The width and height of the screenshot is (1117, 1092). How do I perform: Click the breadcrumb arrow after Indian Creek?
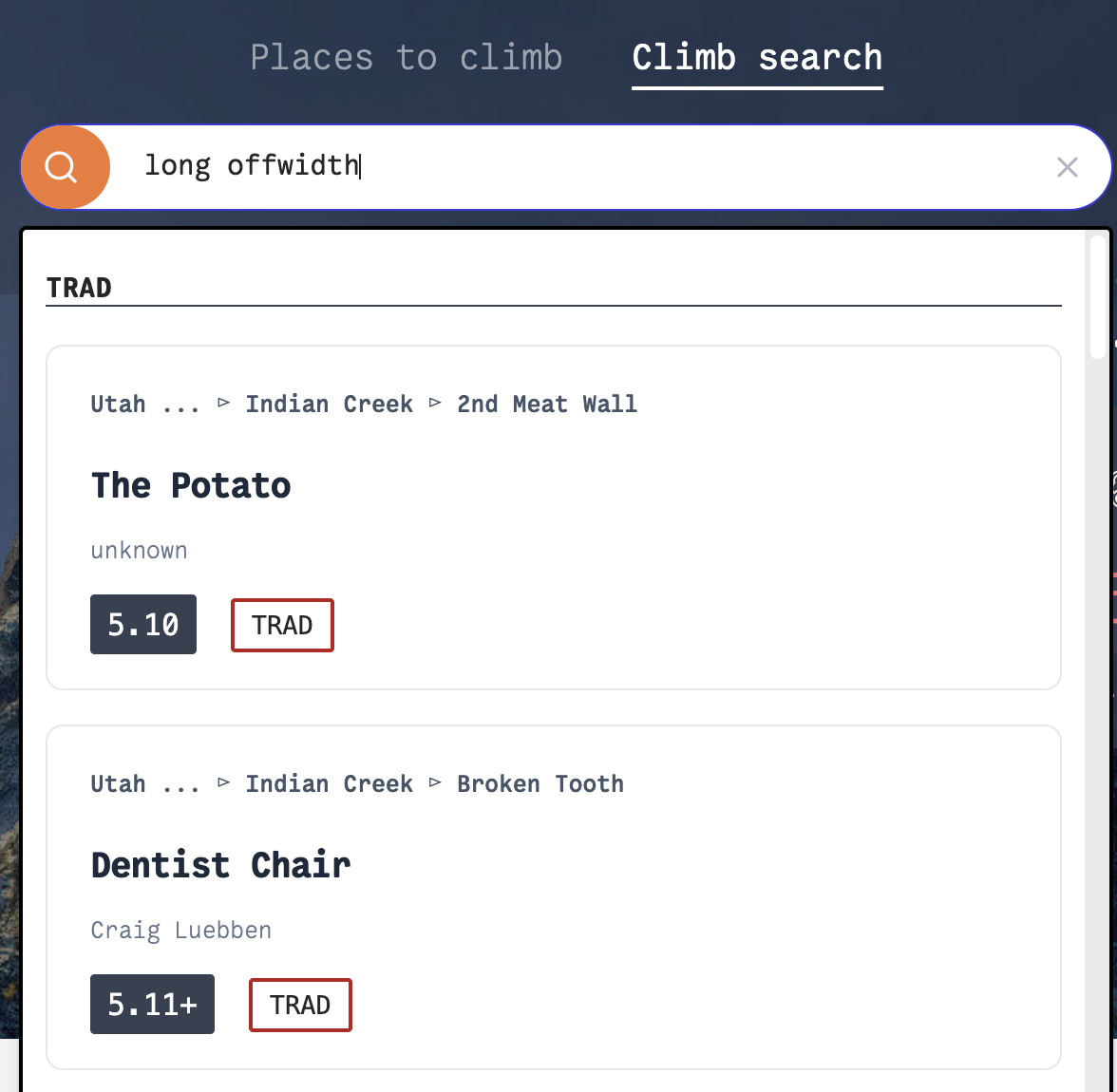pos(435,403)
